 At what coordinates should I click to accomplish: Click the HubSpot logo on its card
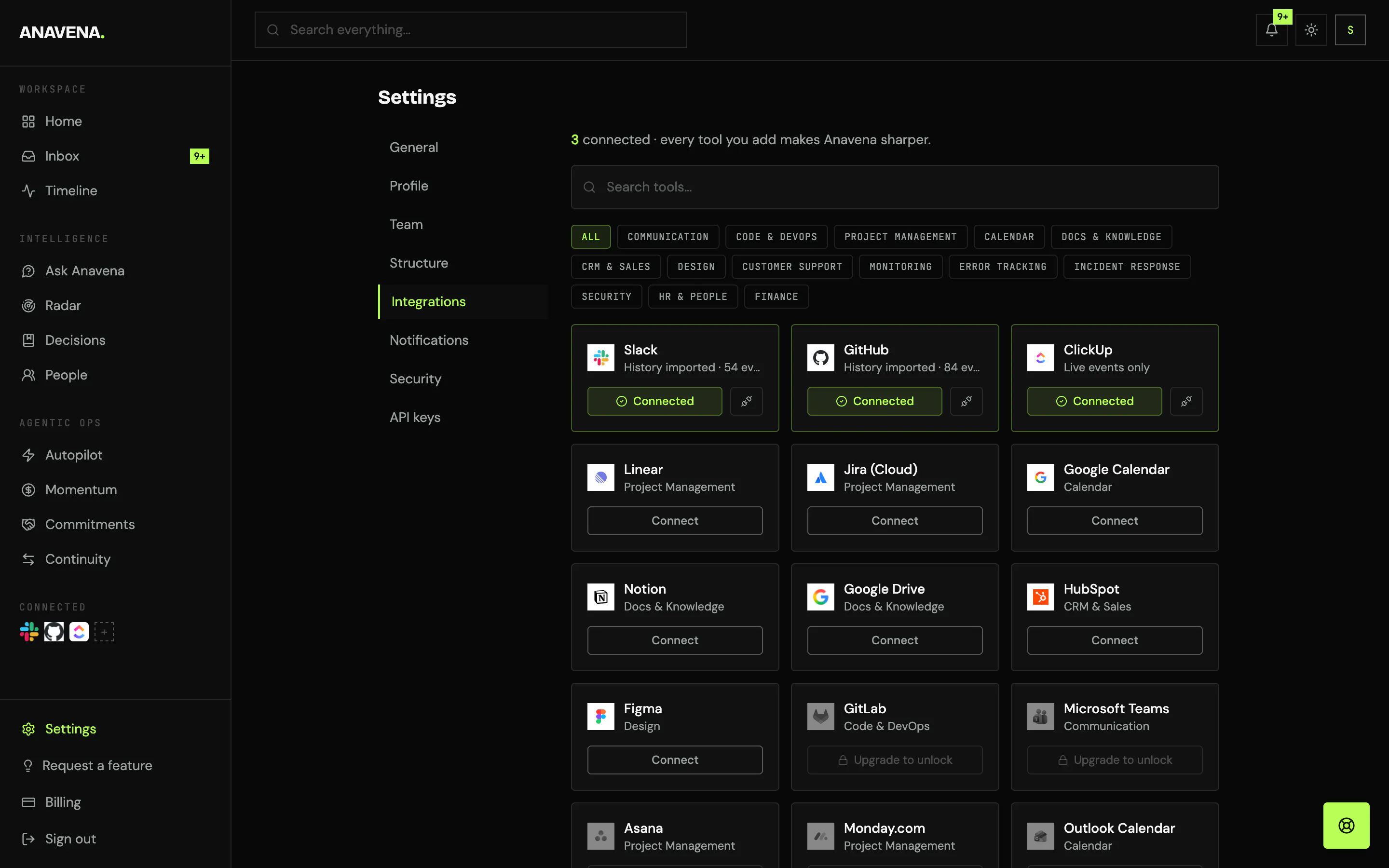[x=1041, y=597]
